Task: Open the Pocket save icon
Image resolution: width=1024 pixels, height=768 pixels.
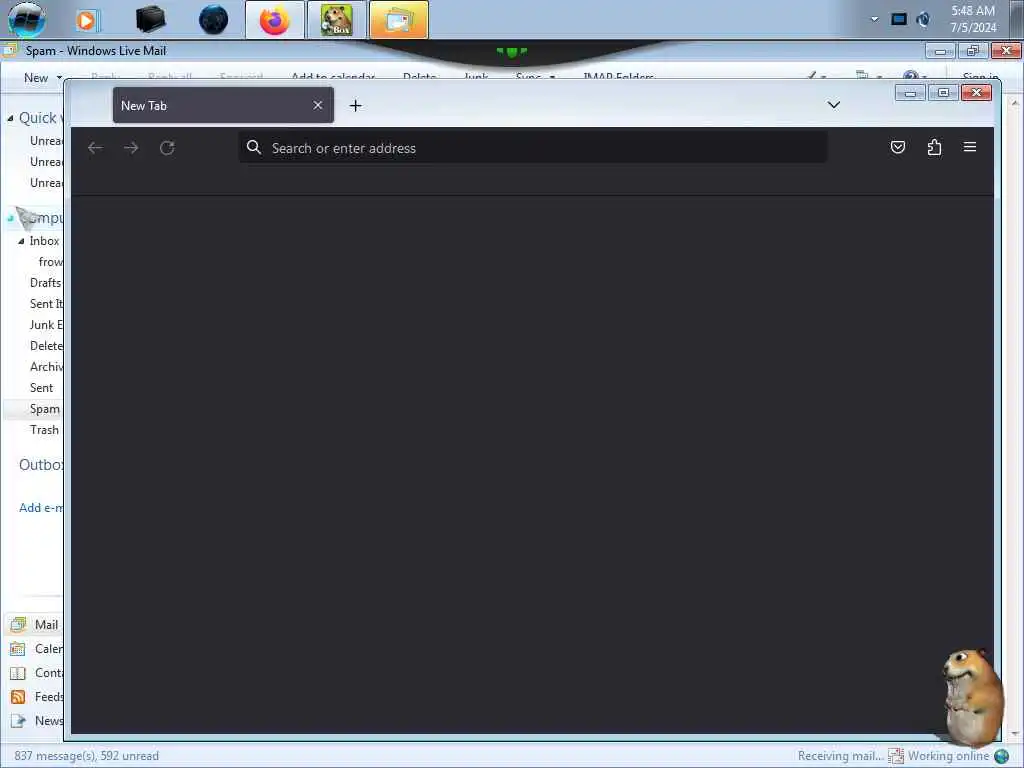Action: (x=898, y=148)
